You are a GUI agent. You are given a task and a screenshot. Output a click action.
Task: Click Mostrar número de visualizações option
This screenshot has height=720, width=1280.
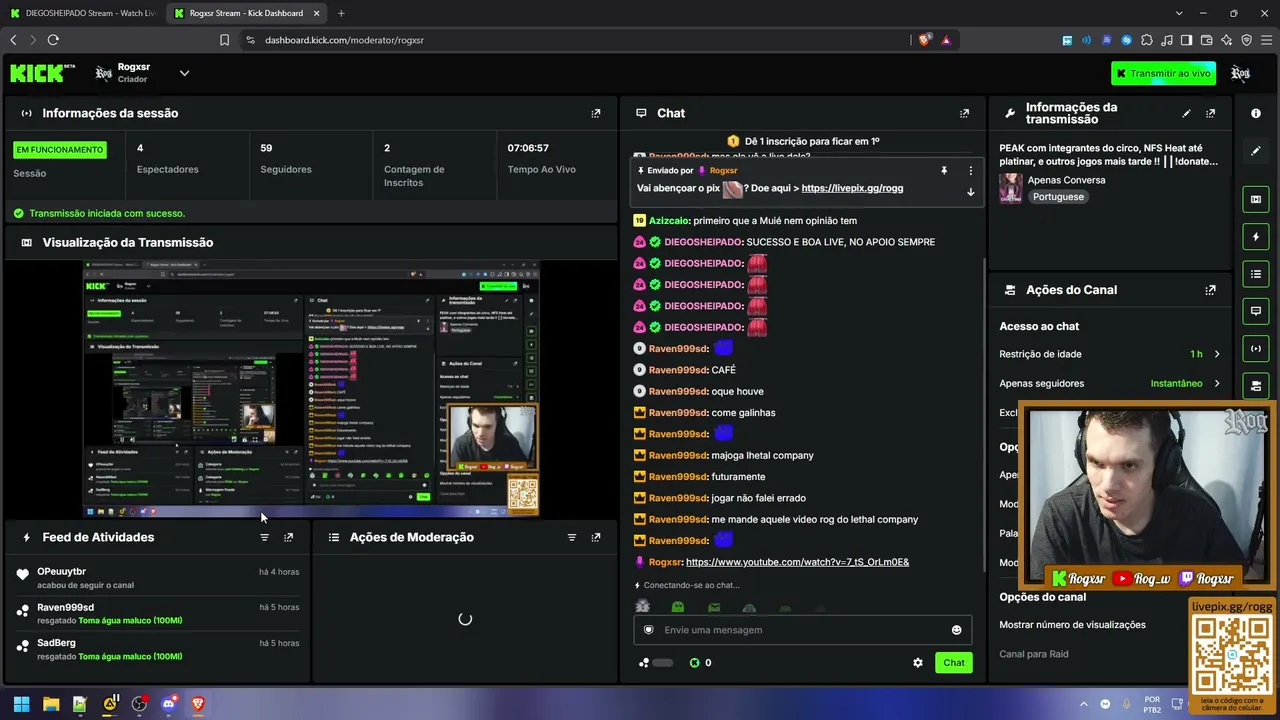point(1072,625)
